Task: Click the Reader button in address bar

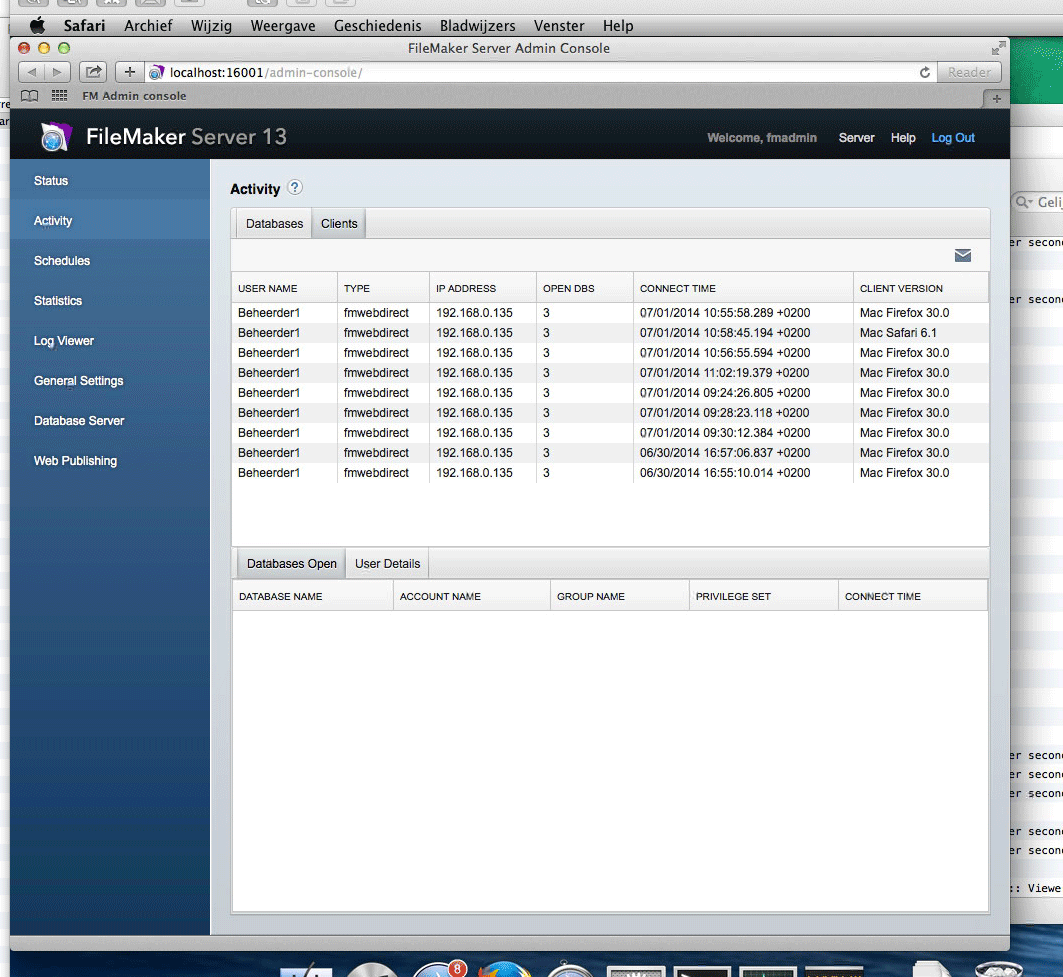Action: coord(969,73)
